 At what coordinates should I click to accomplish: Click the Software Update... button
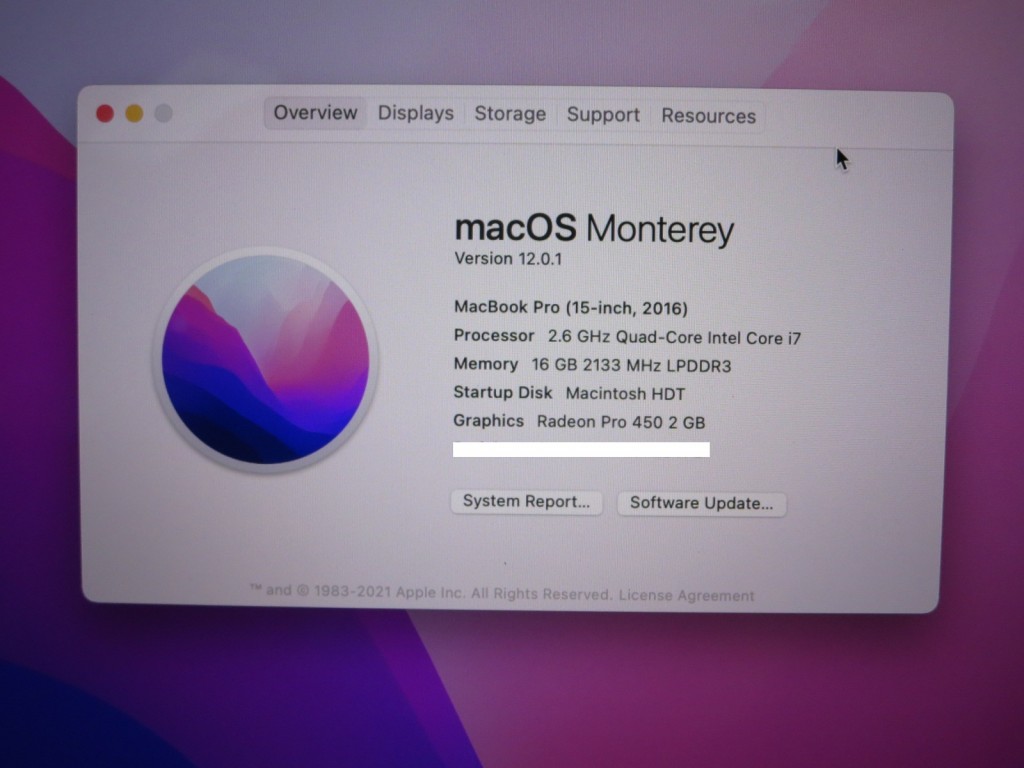pos(701,504)
